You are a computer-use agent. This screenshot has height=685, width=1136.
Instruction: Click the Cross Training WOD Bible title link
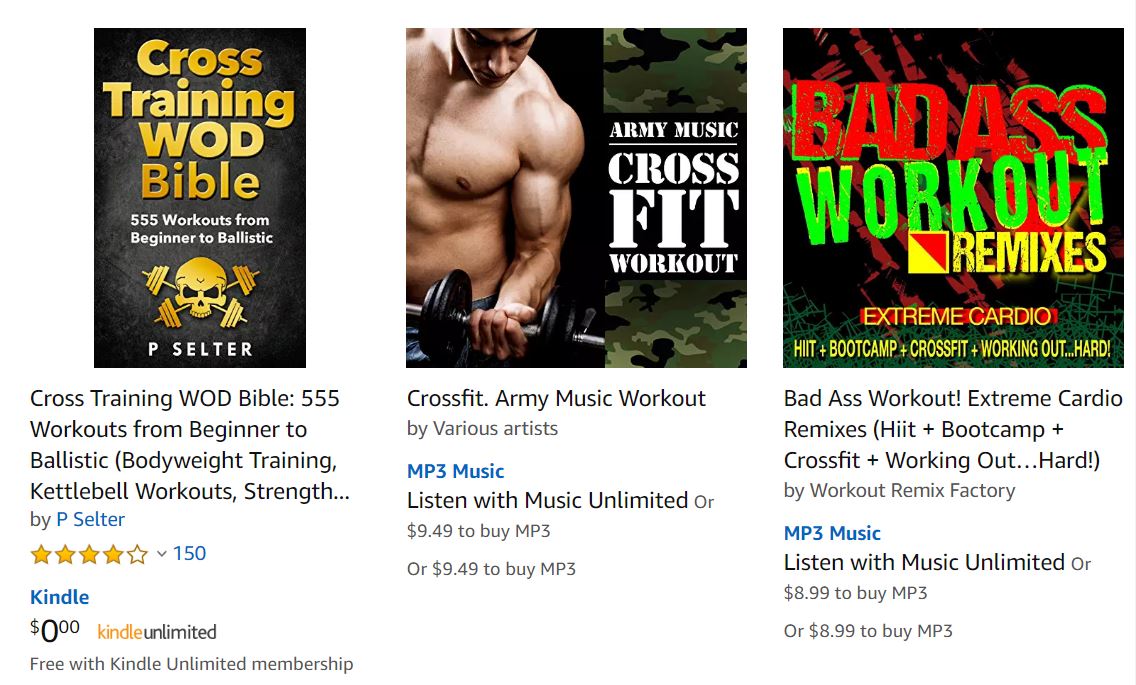tap(190, 444)
